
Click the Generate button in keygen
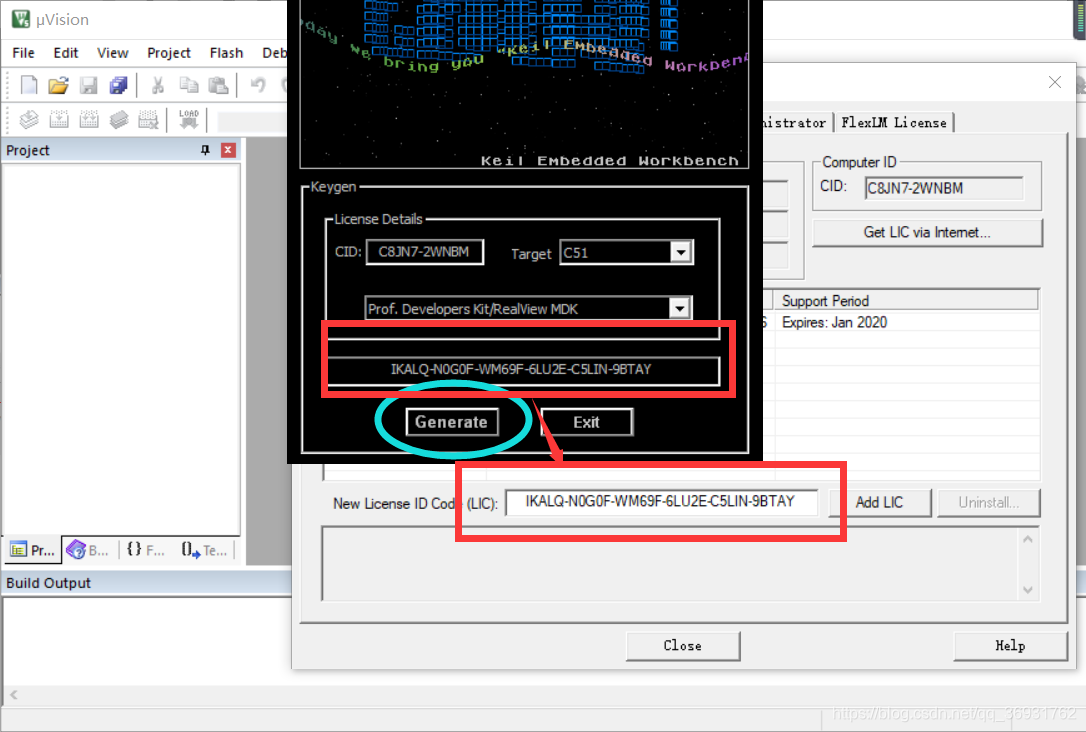pos(452,422)
